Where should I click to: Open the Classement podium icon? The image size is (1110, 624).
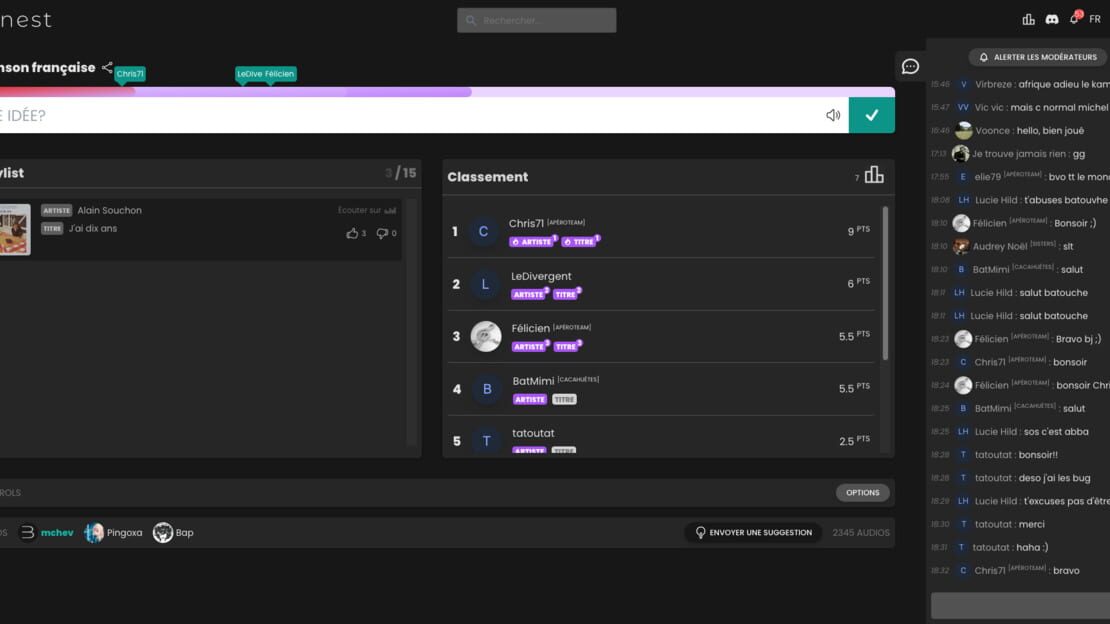coord(874,175)
